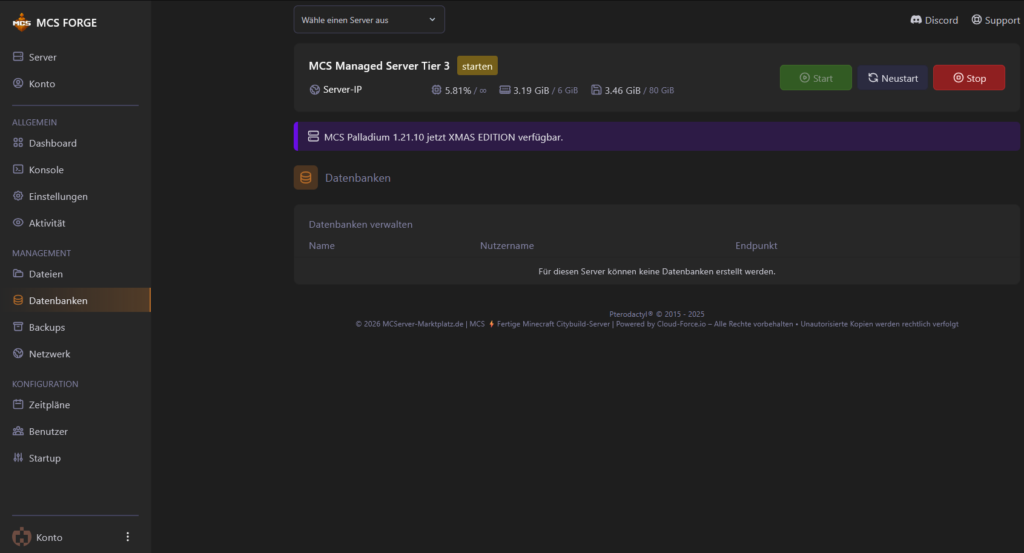This screenshot has height=553, width=1024.
Task: Open Einstellungen page
Action: (58, 197)
